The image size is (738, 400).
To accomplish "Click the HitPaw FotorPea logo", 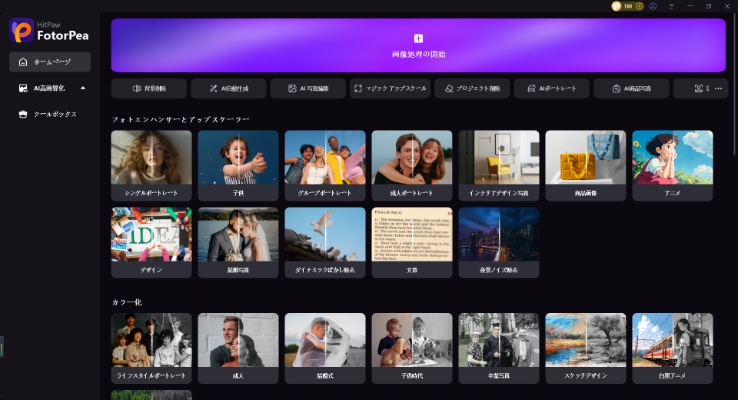I will point(49,31).
